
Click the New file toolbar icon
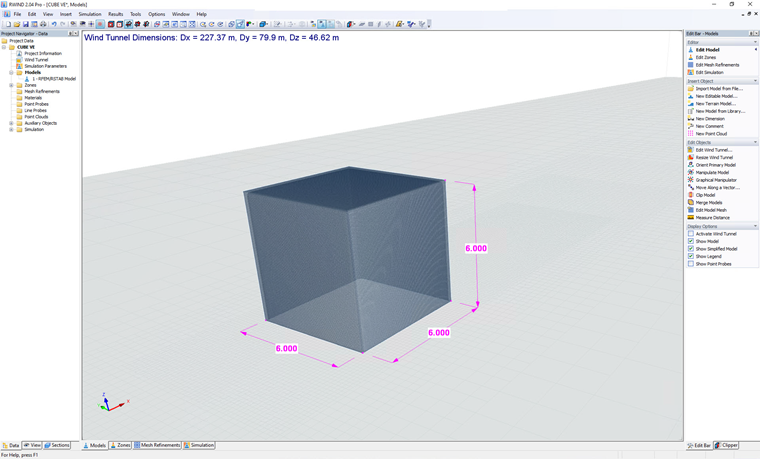(8, 24)
